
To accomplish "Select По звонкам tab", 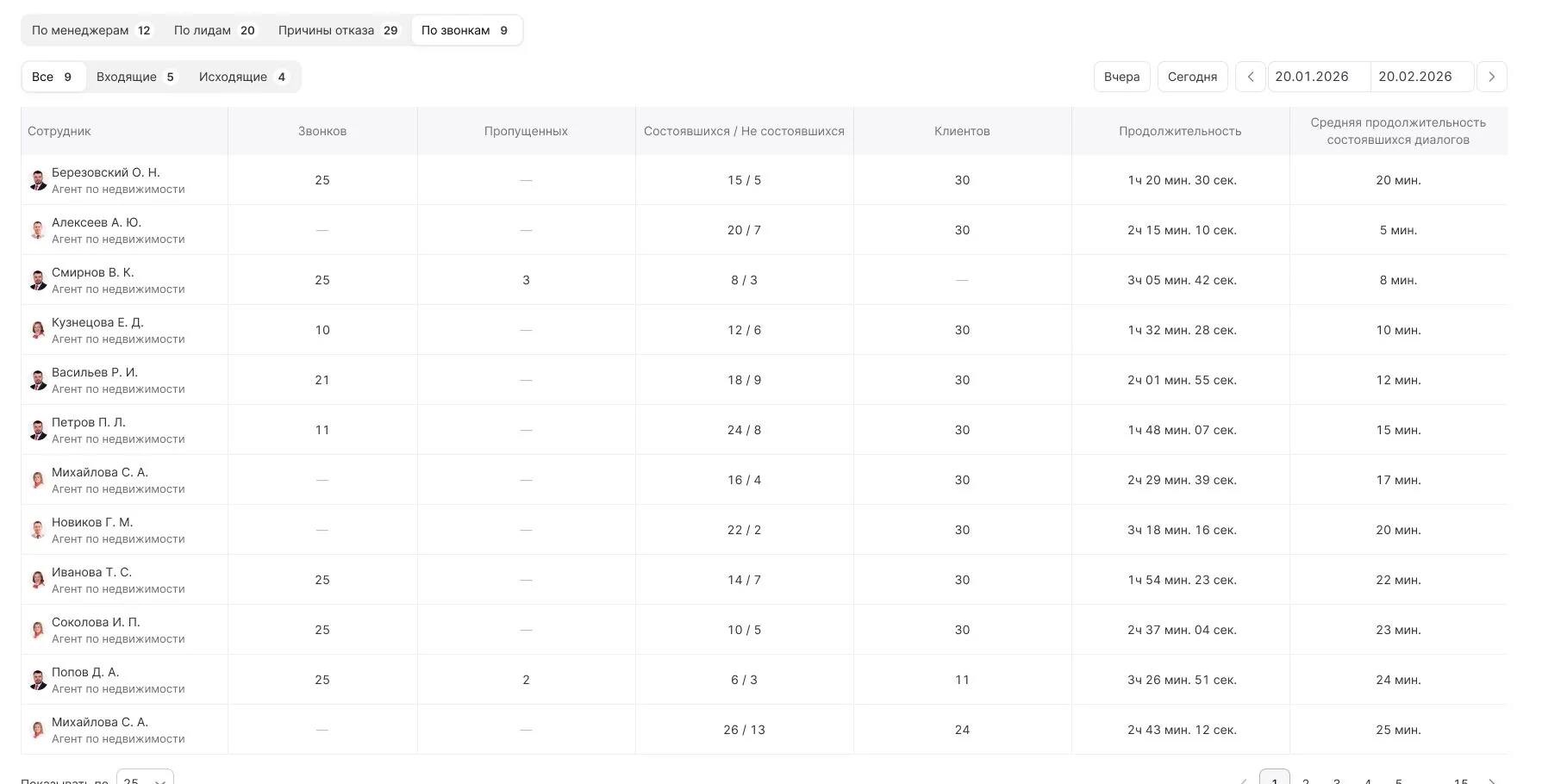I will click(x=465, y=30).
